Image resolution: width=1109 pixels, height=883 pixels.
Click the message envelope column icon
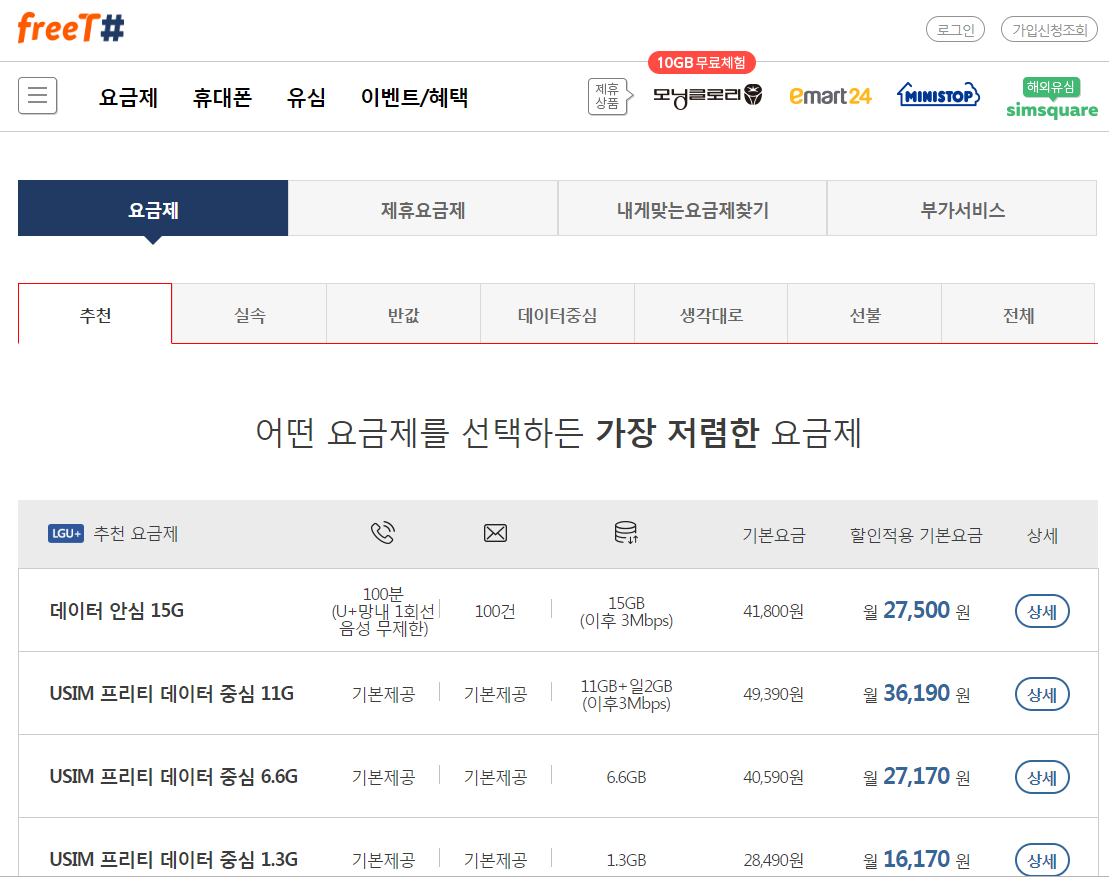(495, 533)
